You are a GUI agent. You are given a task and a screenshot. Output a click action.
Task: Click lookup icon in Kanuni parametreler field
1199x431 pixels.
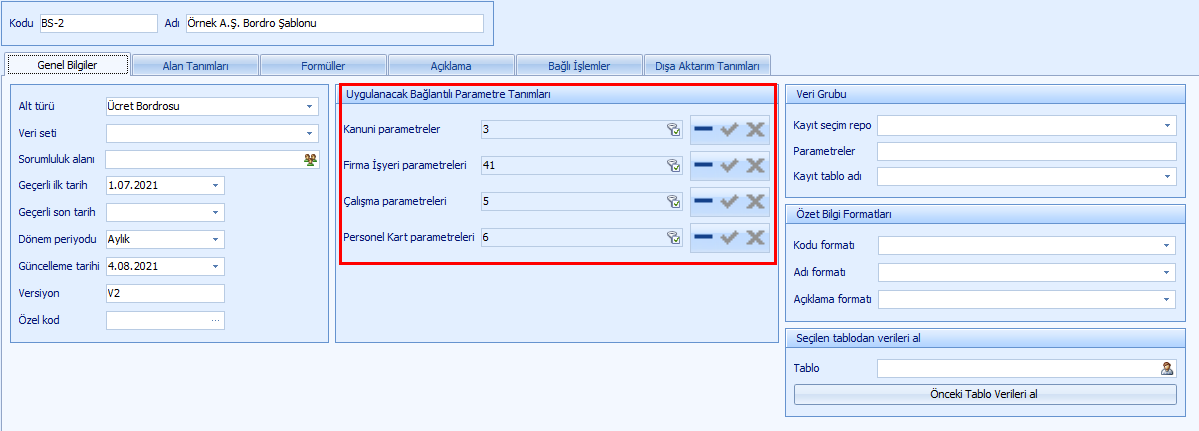674,129
